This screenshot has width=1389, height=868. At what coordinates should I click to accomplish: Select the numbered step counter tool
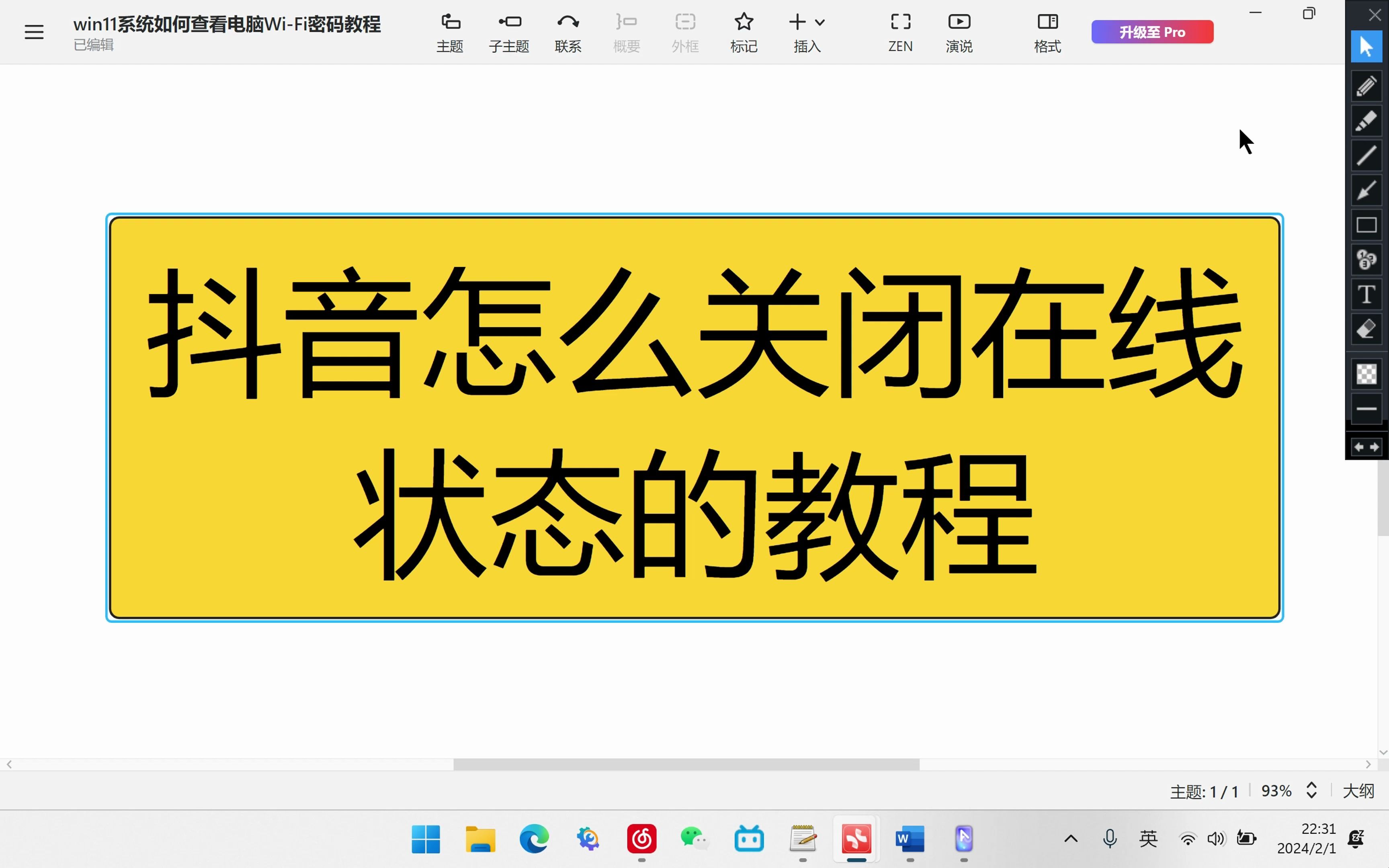coord(1366,260)
